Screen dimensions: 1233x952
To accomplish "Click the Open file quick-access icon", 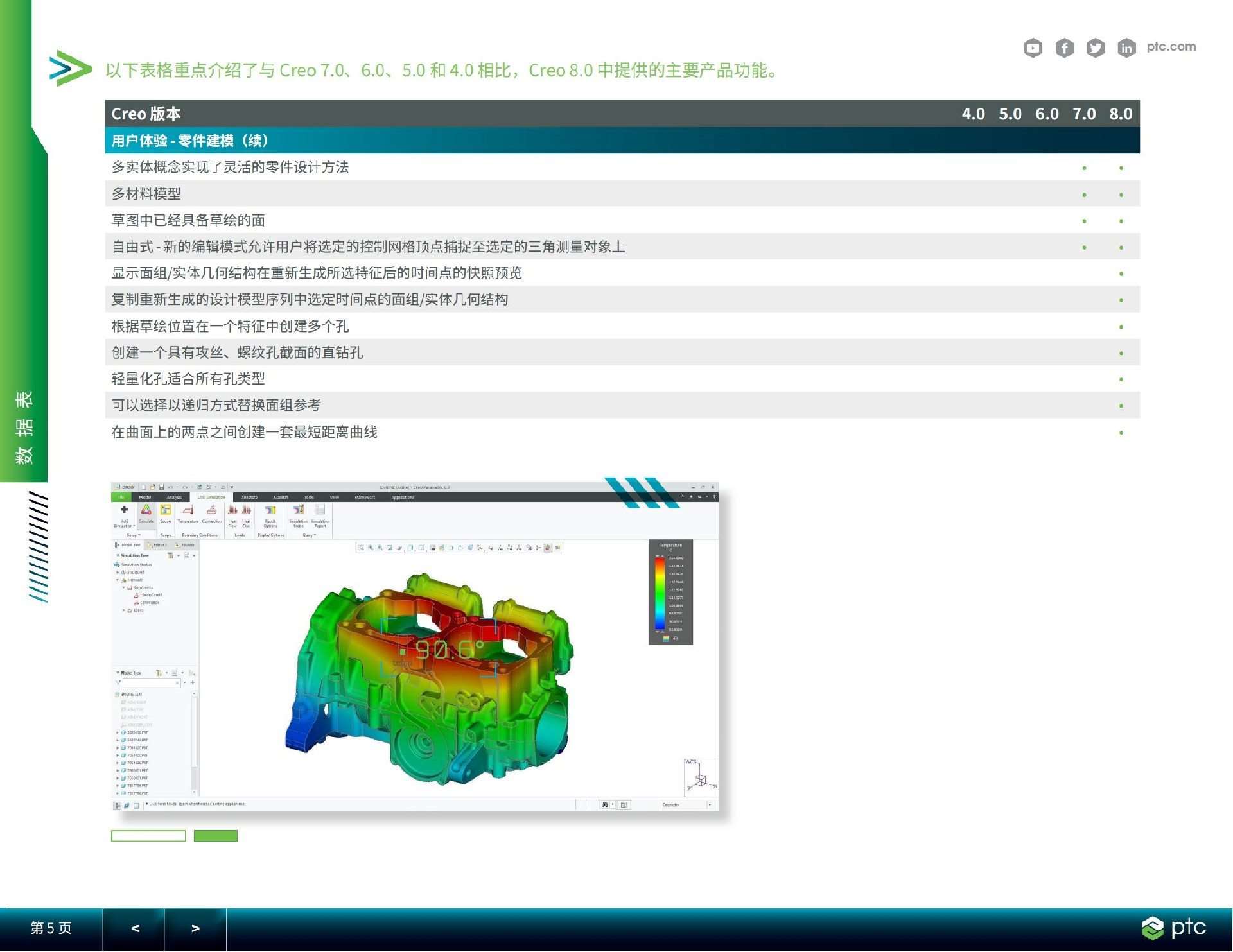I will click(x=152, y=487).
